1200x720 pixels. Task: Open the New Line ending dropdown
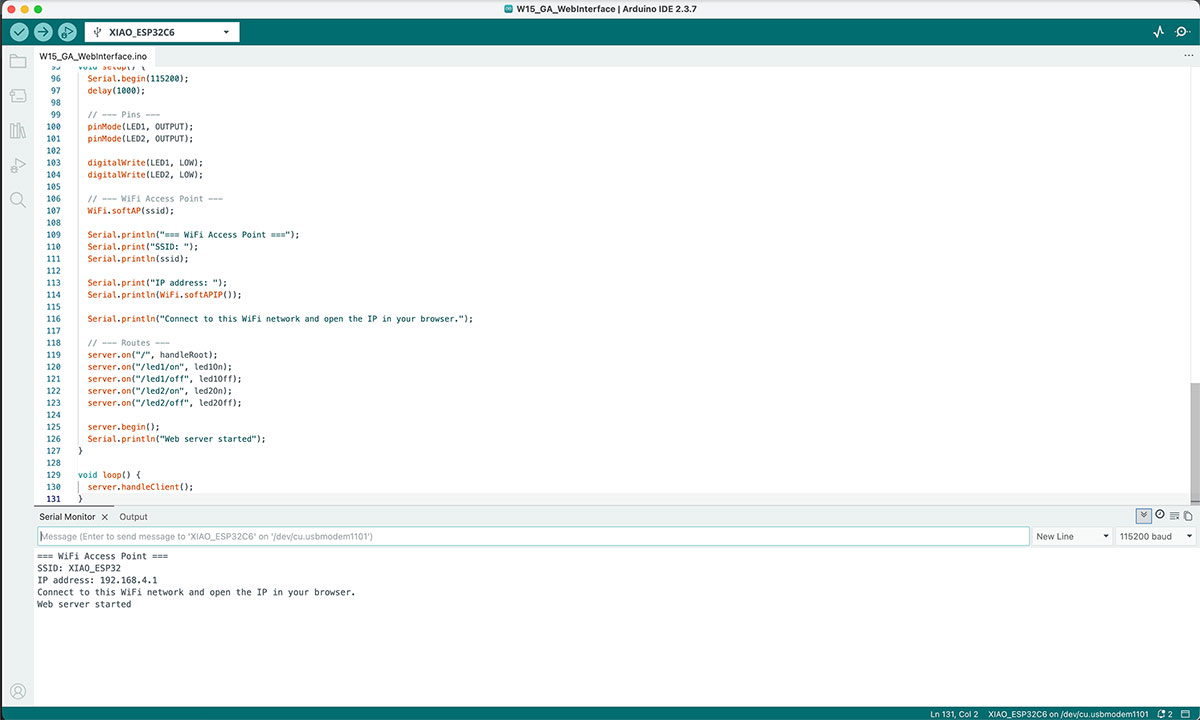[x=1072, y=537]
